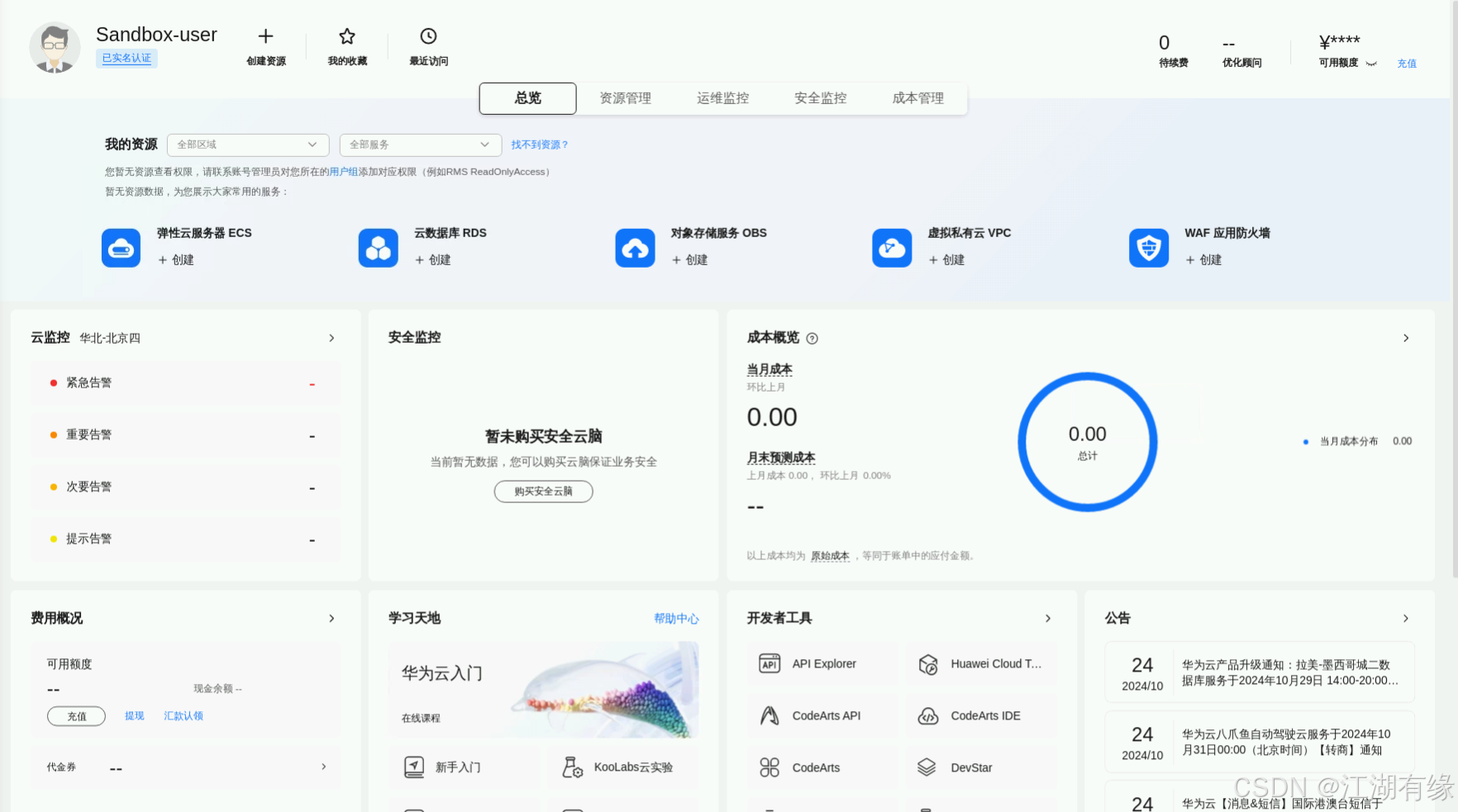Viewport: 1458px width, 812px height.
Task: Click the 原始成本 underlined term
Action: tap(830, 556)
